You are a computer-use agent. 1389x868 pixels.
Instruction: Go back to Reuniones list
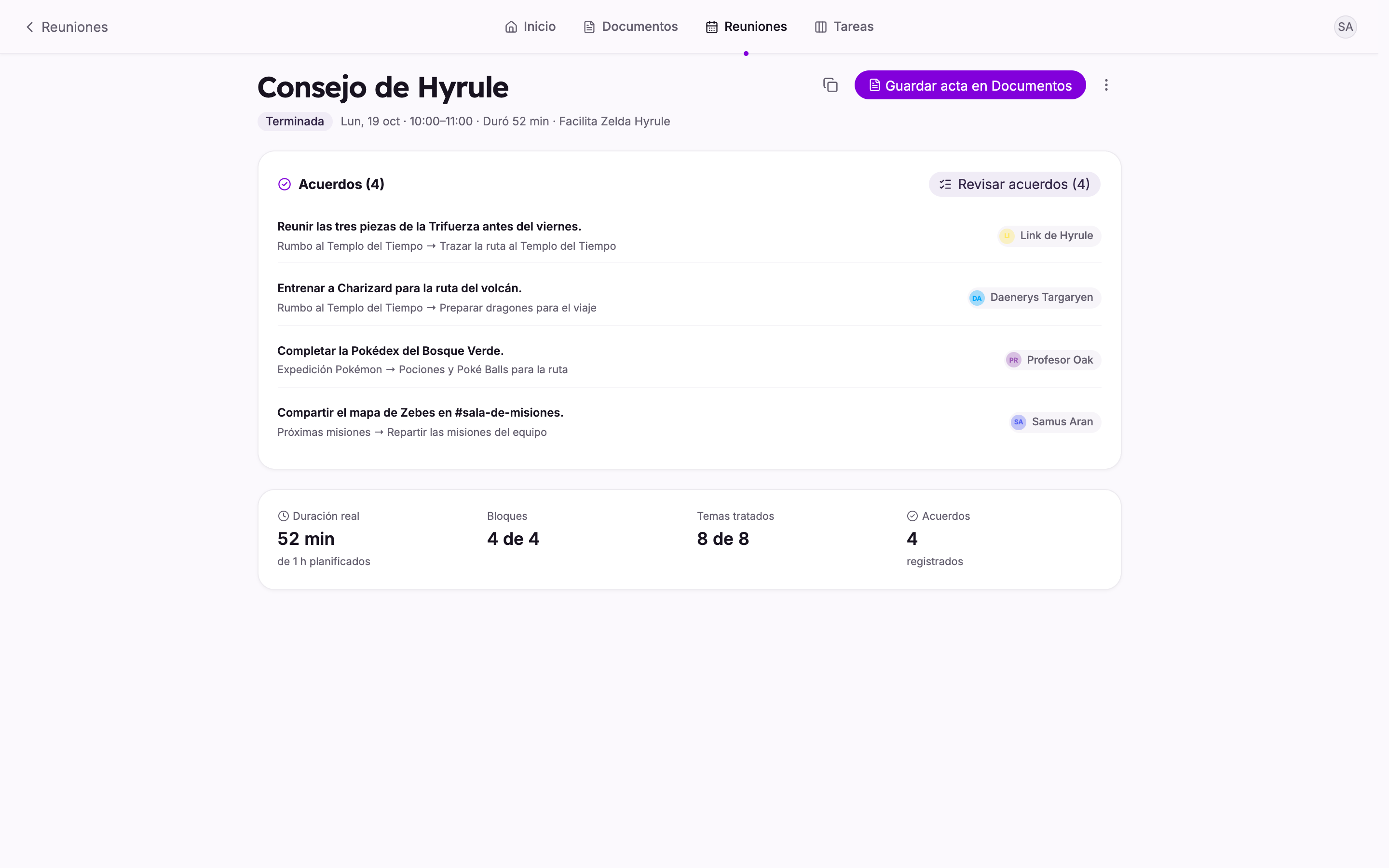tap(66, 27)
